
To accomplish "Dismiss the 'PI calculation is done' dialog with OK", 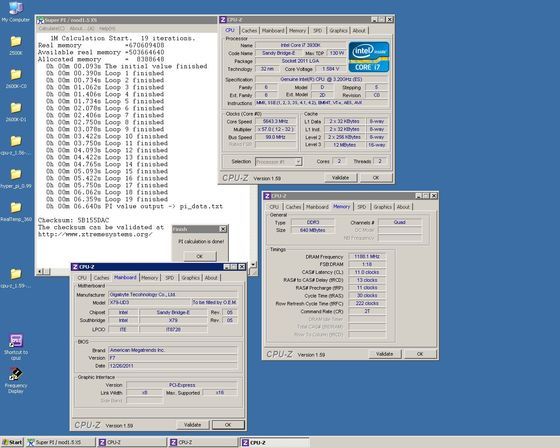I will point(200,256).
